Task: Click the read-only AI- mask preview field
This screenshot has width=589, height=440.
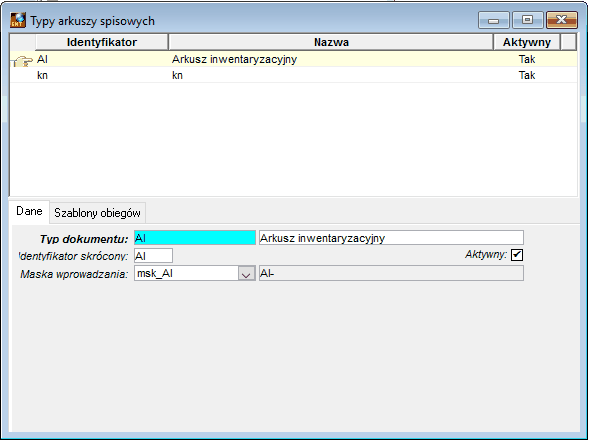Action: [x=391, y=274]
